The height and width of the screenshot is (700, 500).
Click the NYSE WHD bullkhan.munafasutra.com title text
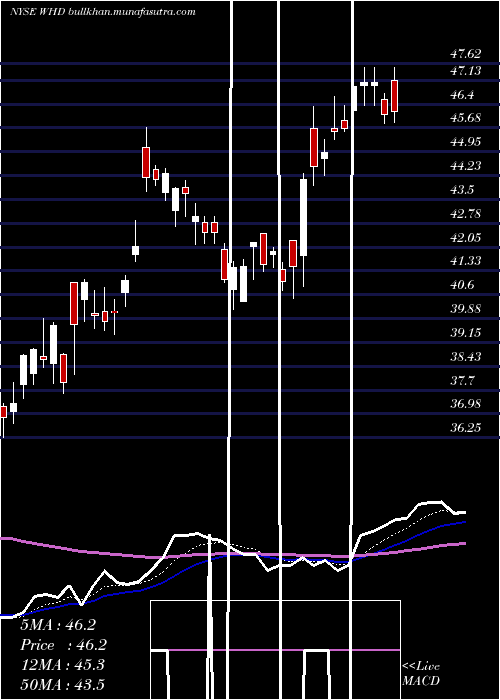tap(103, 12)
